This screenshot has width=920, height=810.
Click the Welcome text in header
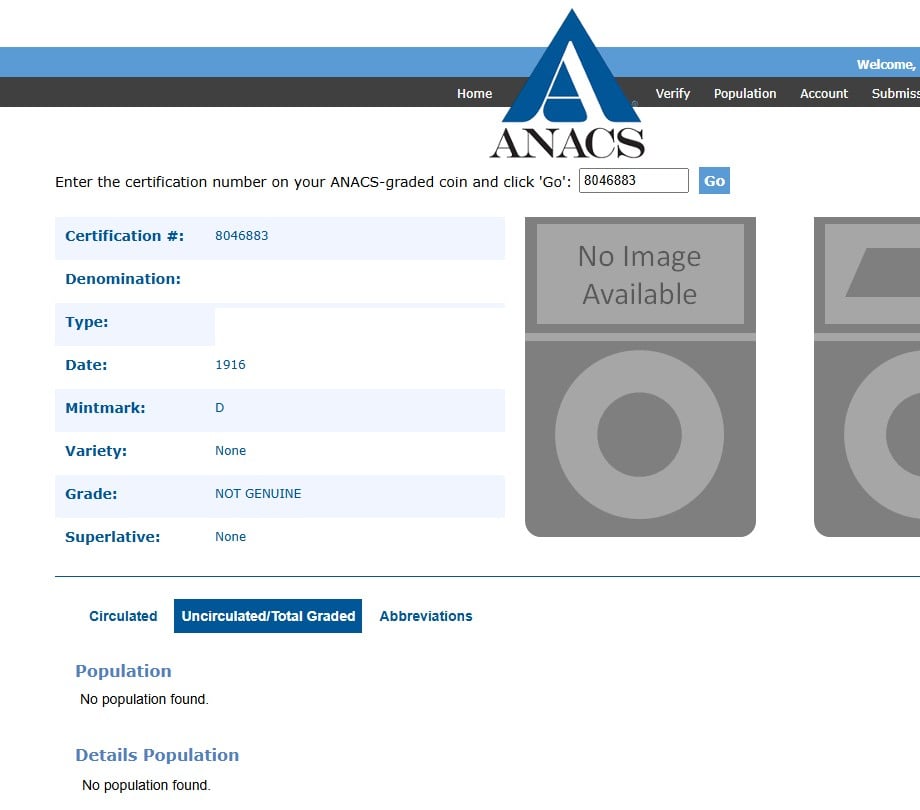tap(887, 65)
